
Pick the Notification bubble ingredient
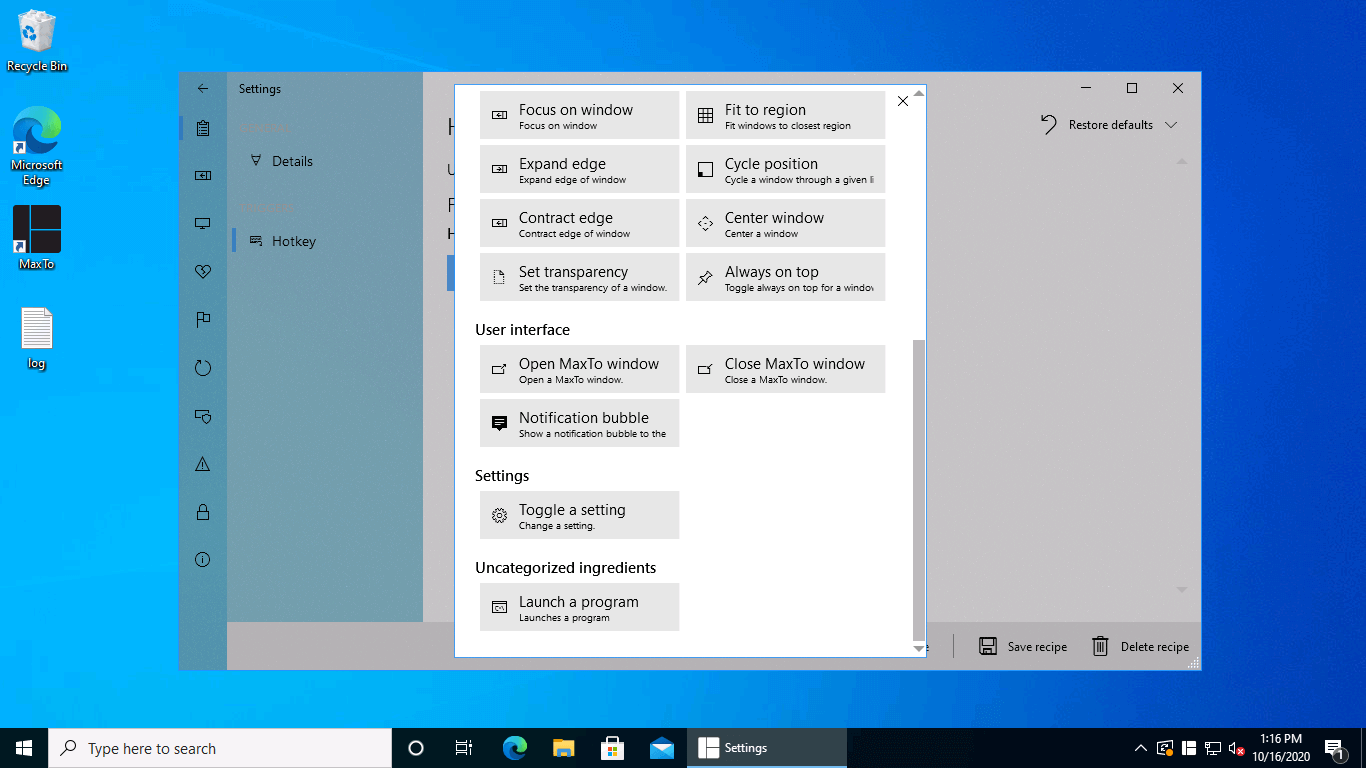click(x=579, y=424)
